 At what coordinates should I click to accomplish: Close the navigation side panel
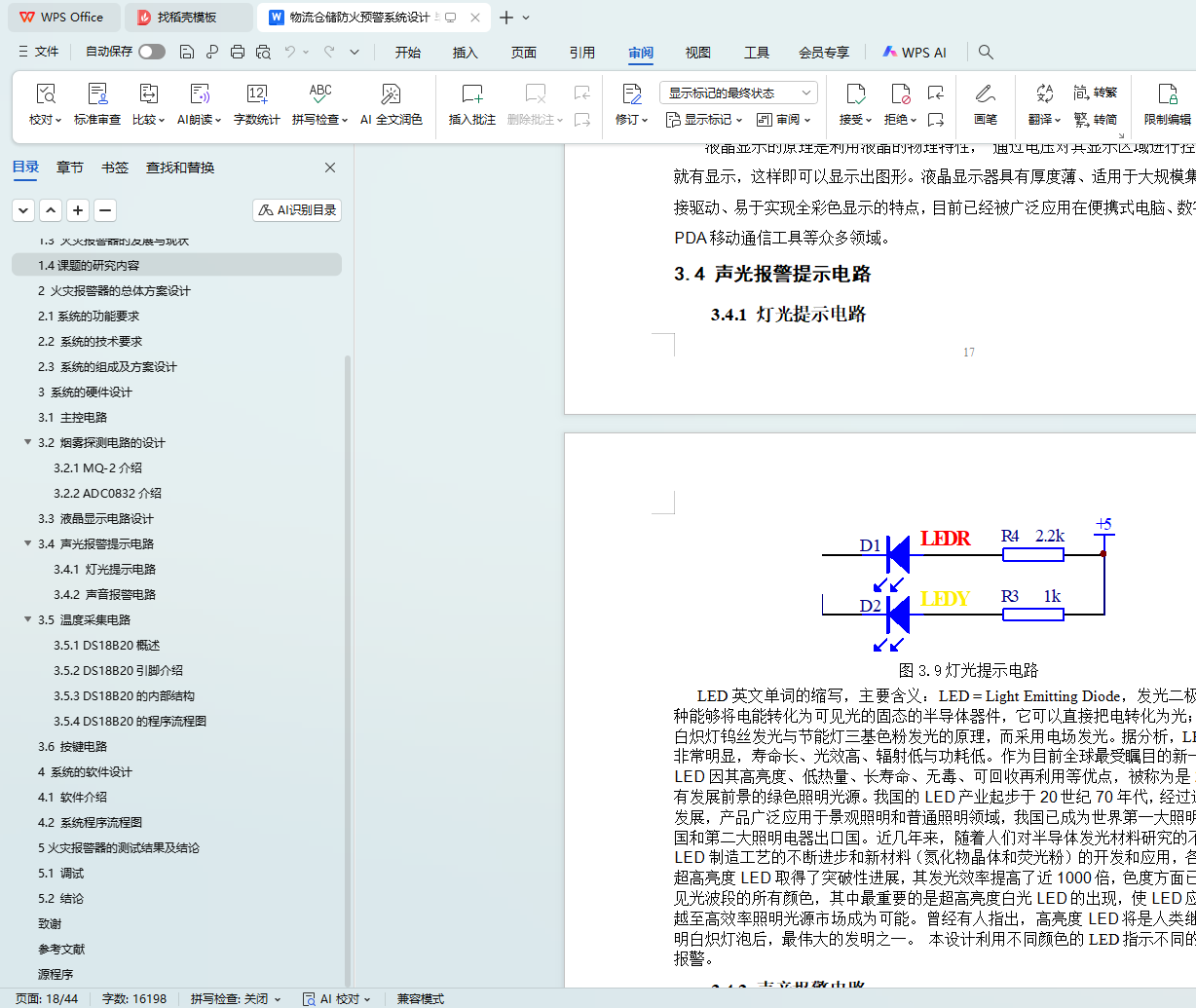pos(330,168)
